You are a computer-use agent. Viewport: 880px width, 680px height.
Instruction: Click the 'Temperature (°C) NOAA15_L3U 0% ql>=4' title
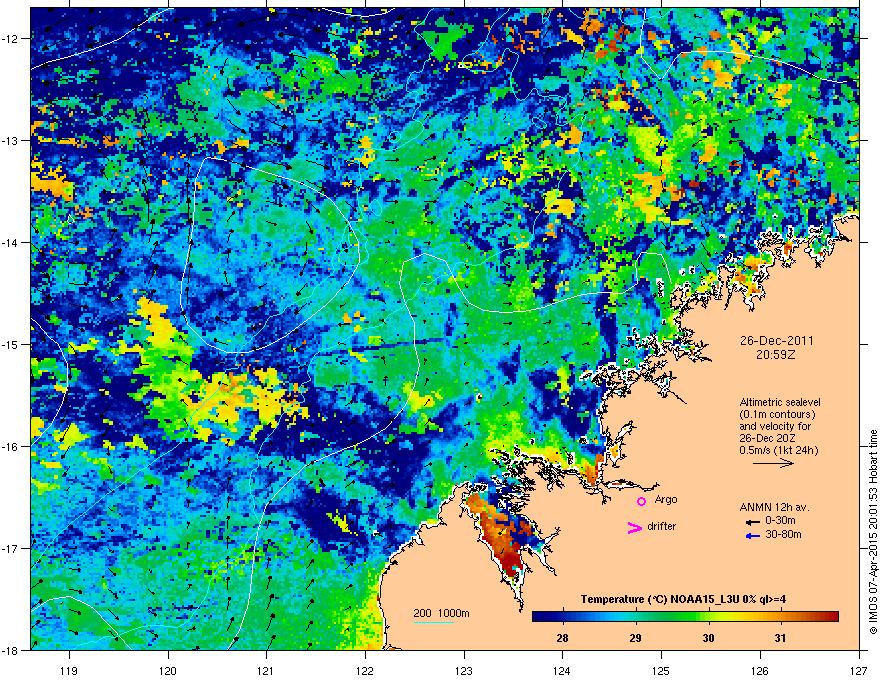click(x=683, y=599)
